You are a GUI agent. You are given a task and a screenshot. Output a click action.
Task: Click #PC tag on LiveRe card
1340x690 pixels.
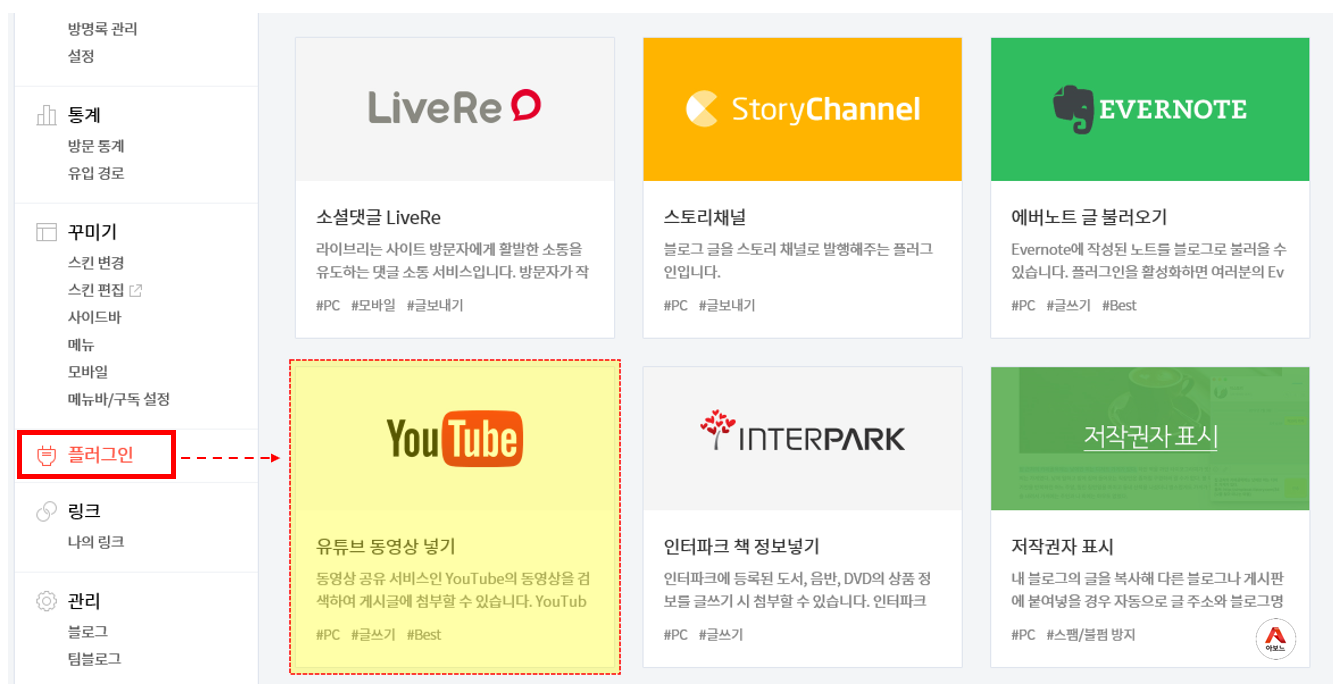(328, 306)
